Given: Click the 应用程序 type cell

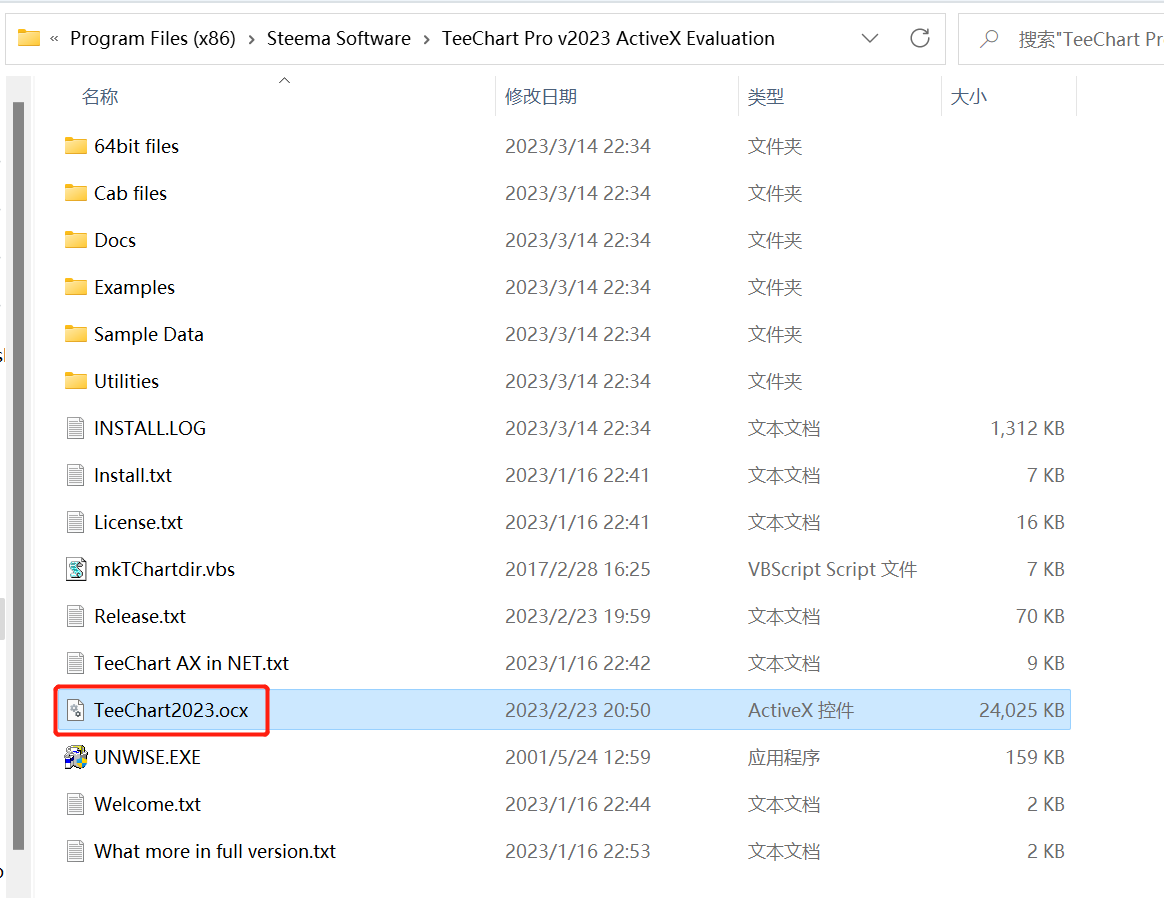Looking at the screenshot, I should click(784, 757).
